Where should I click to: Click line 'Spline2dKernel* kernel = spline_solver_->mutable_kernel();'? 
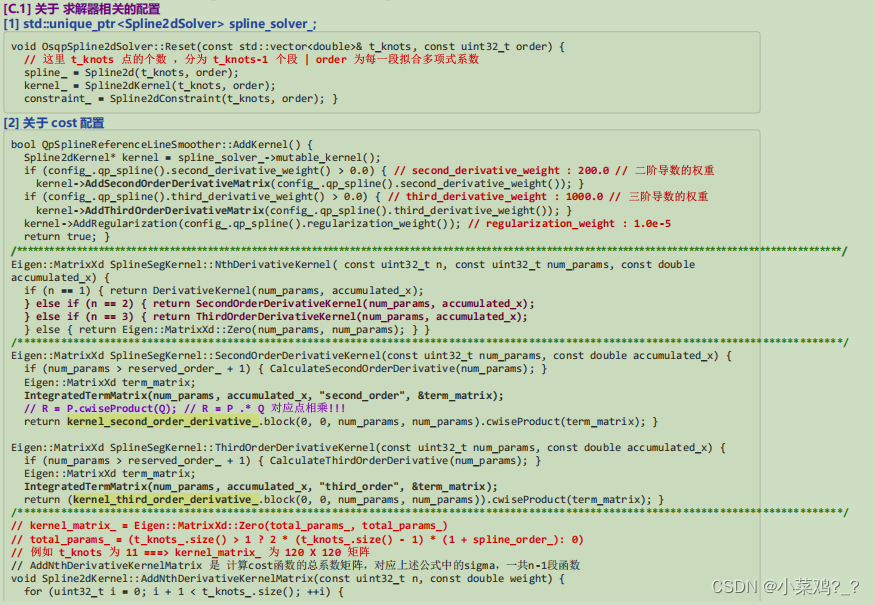click(x=202, y=157)
